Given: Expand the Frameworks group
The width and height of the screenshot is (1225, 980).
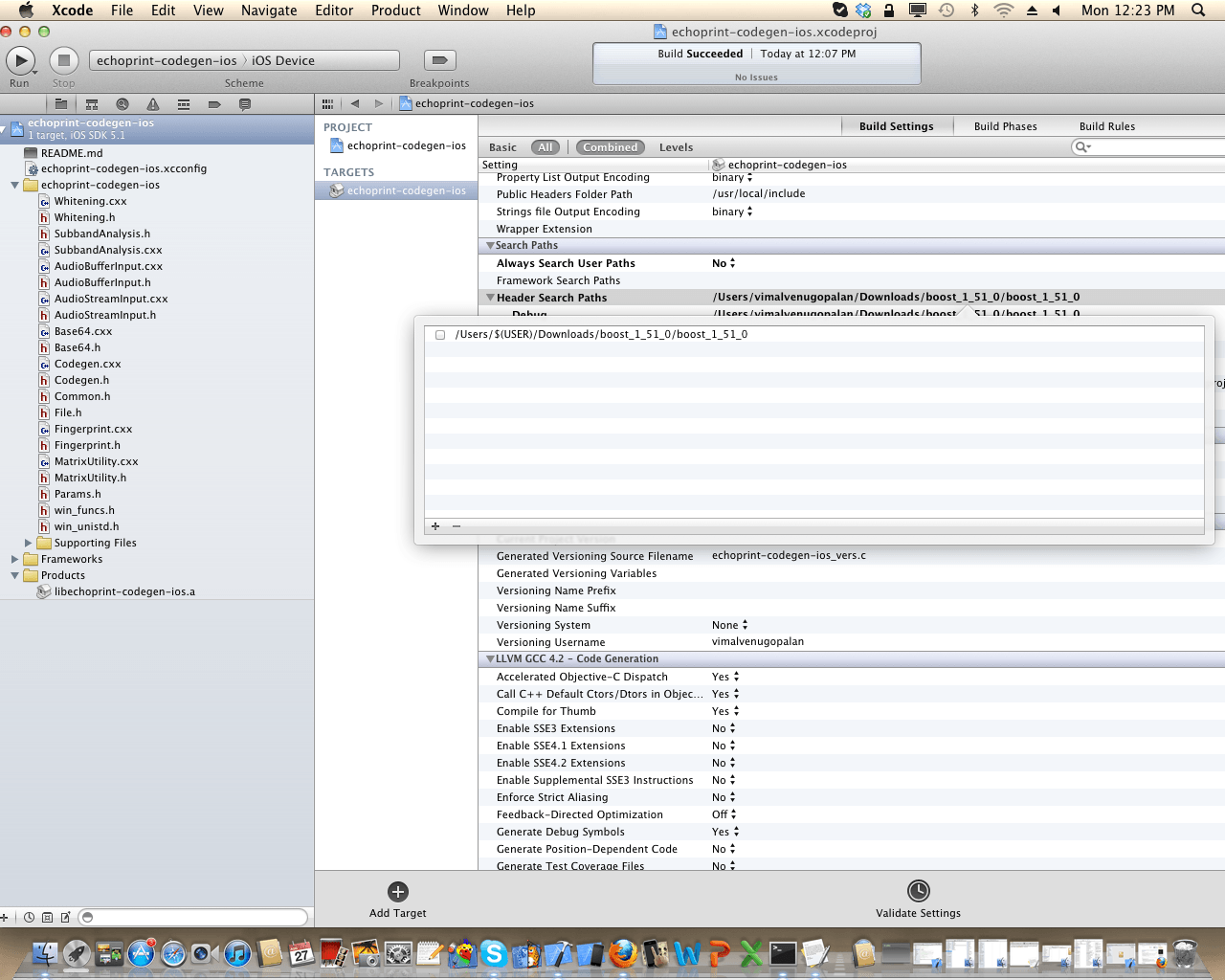Looking at the screenshot, I should (x=14, y=559).
